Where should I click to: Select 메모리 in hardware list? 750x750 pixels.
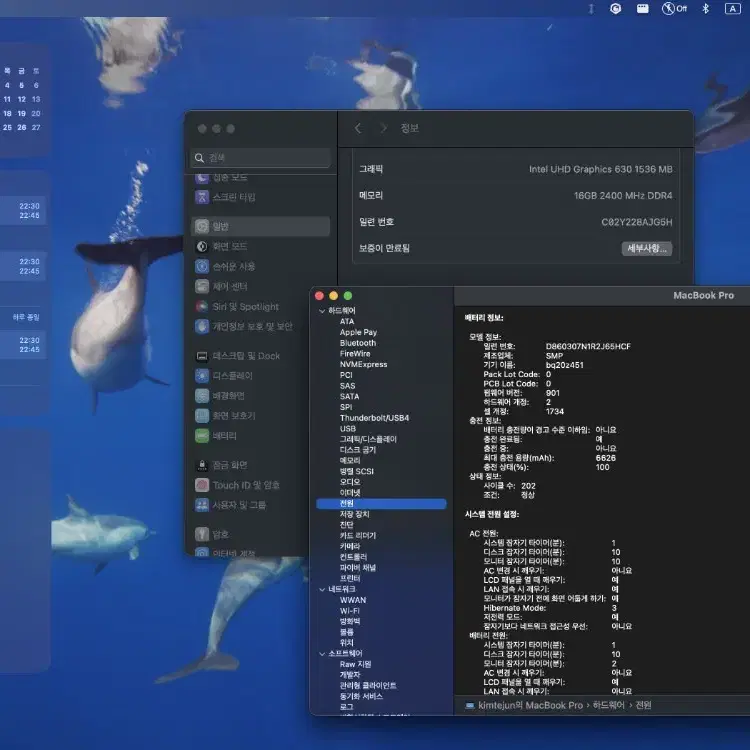(x=350, y=461)
